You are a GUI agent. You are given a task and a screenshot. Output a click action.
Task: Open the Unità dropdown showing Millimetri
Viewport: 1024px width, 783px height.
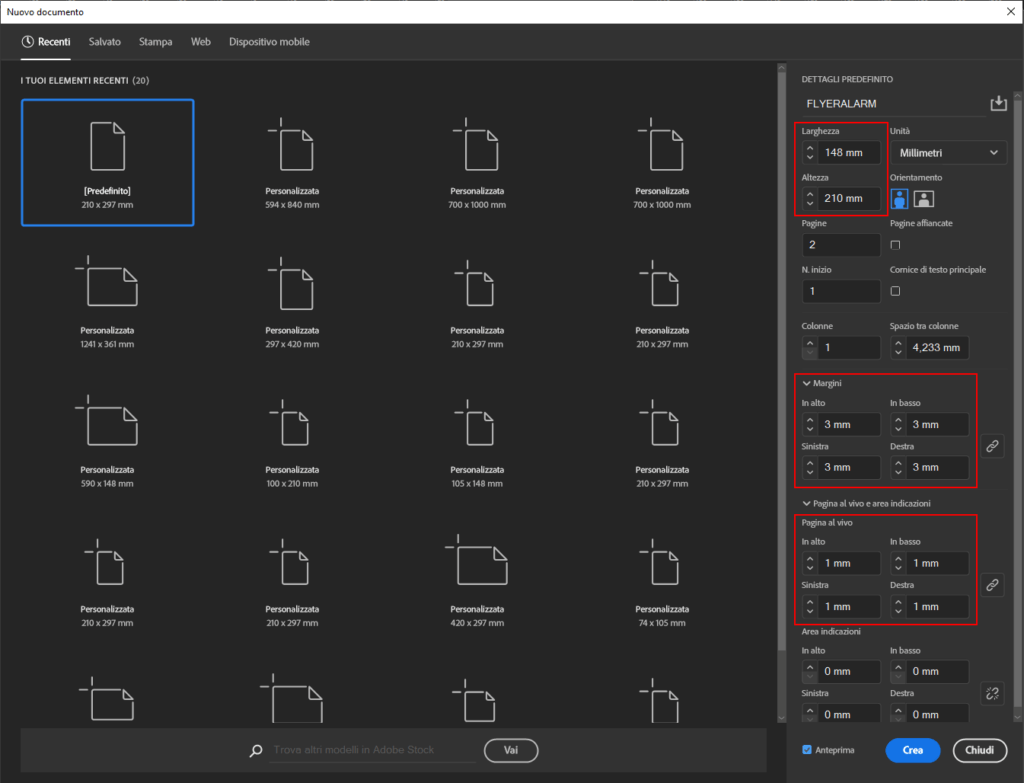[945, 152]
